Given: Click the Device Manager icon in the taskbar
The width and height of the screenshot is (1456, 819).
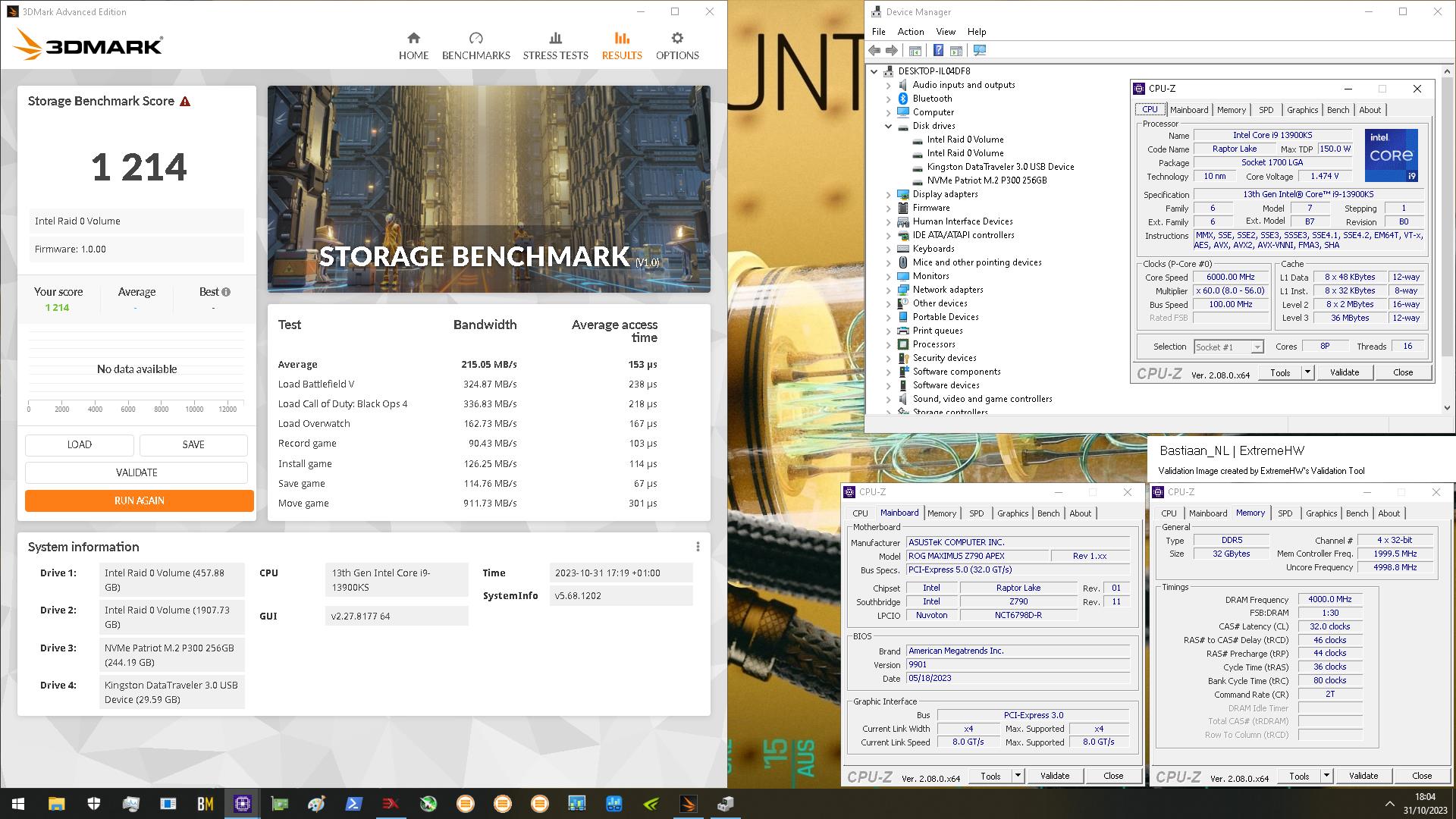Looking at the screenshot, I should click(725, 804).
